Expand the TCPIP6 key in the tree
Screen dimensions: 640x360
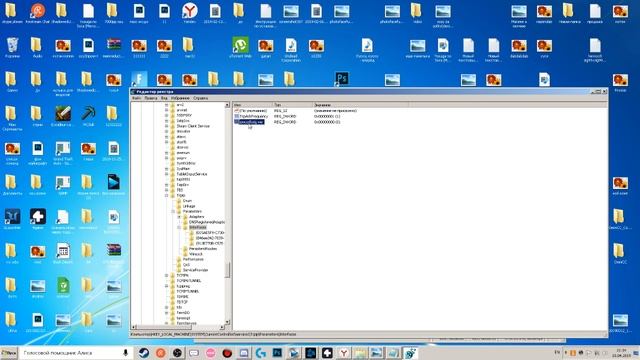pos(167,276)
